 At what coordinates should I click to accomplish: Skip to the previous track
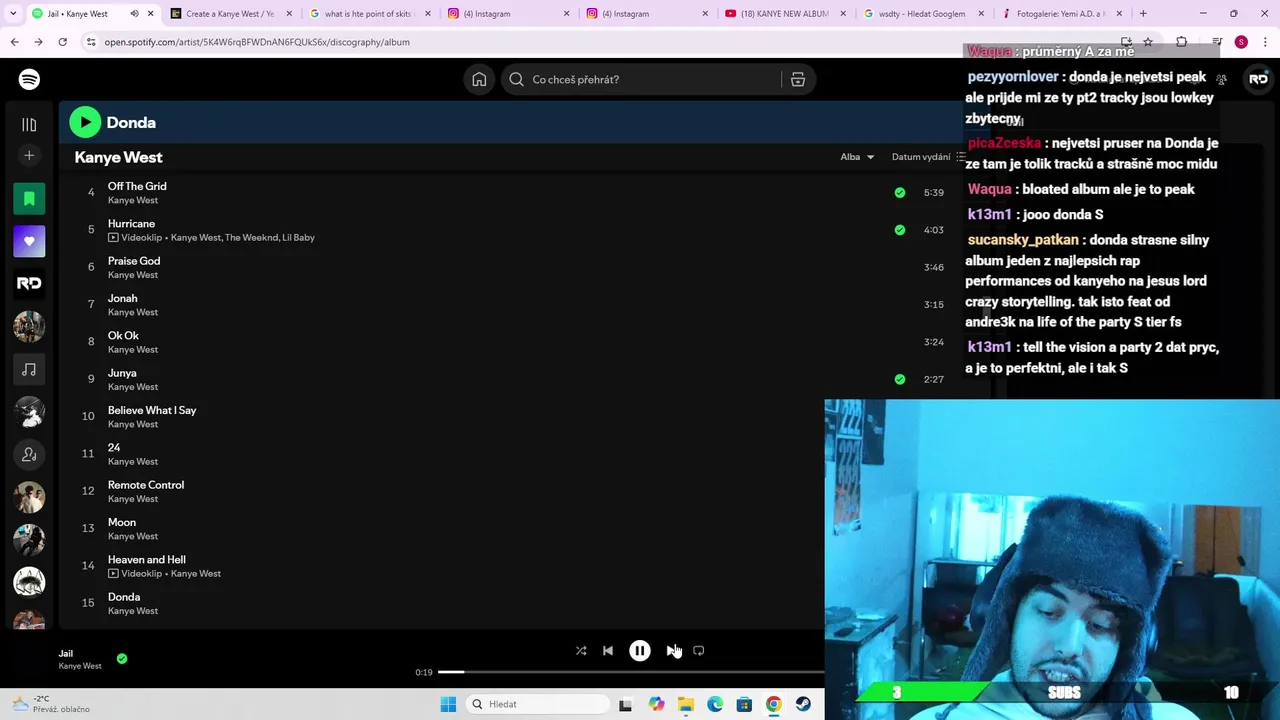click(608, 651)
